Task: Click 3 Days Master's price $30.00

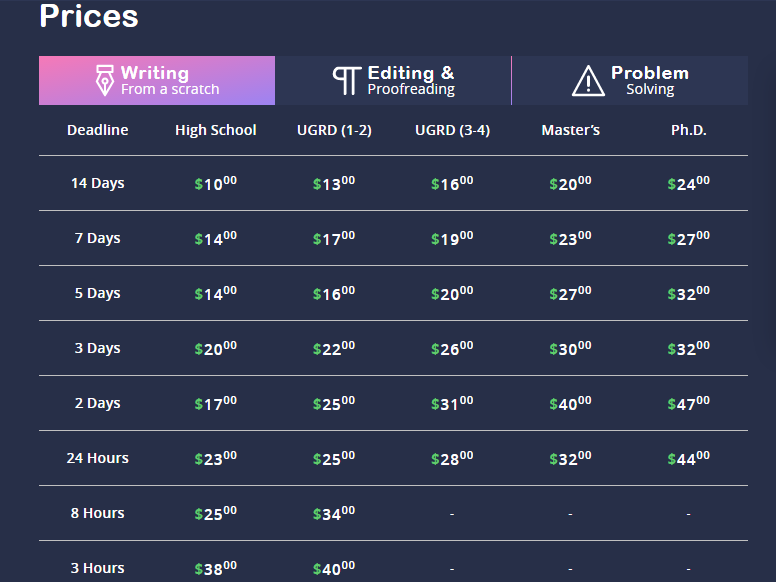Action: pos(571,348)
